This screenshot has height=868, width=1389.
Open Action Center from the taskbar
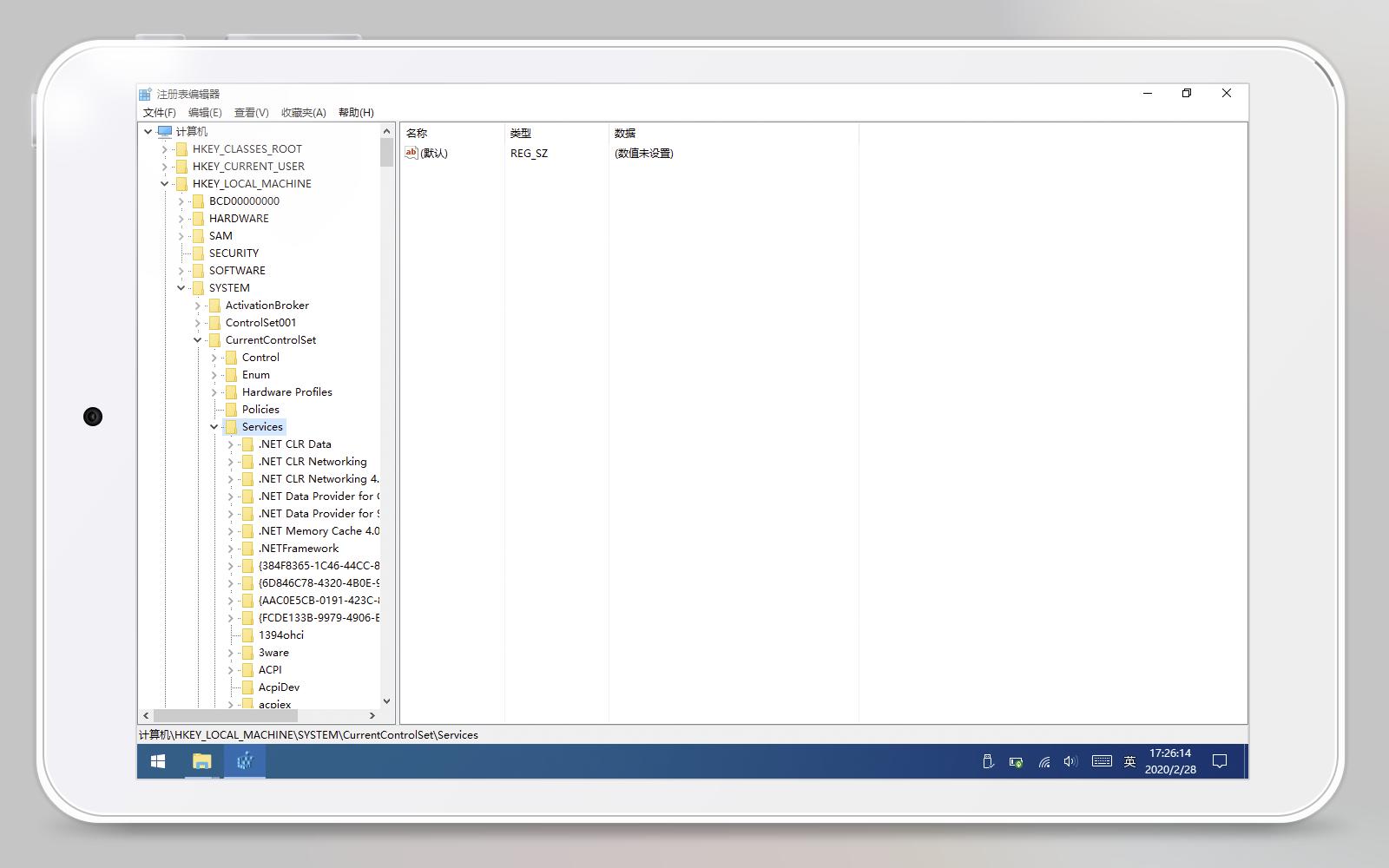[1220, 761]
